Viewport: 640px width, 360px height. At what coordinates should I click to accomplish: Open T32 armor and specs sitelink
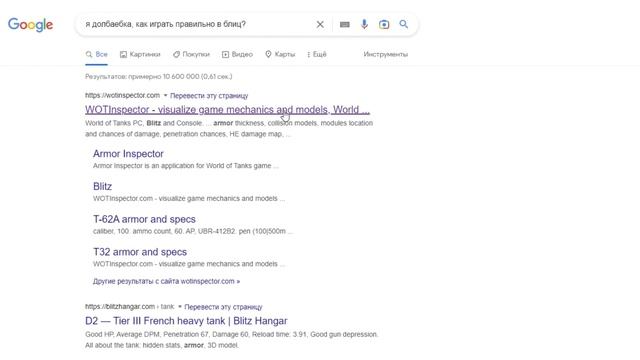click(x=140, y=252)
